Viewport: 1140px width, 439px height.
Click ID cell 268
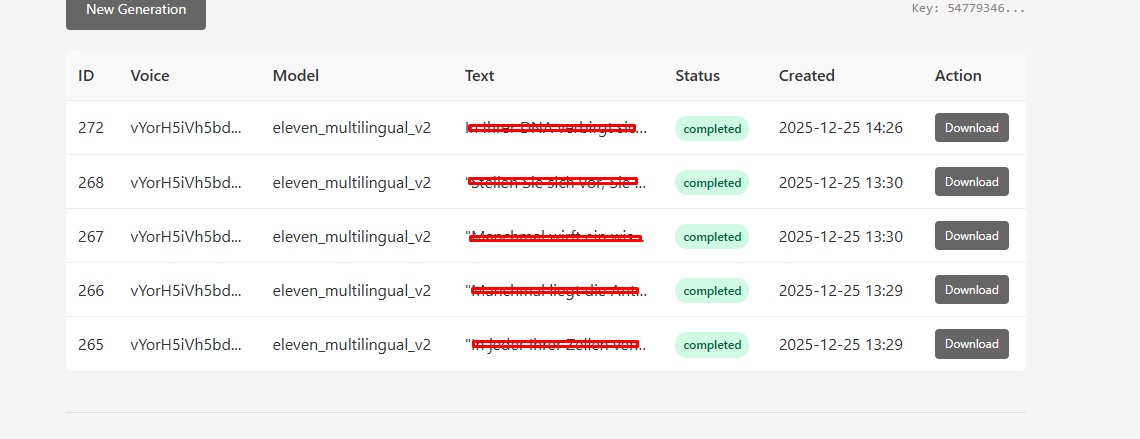point(91,182)
